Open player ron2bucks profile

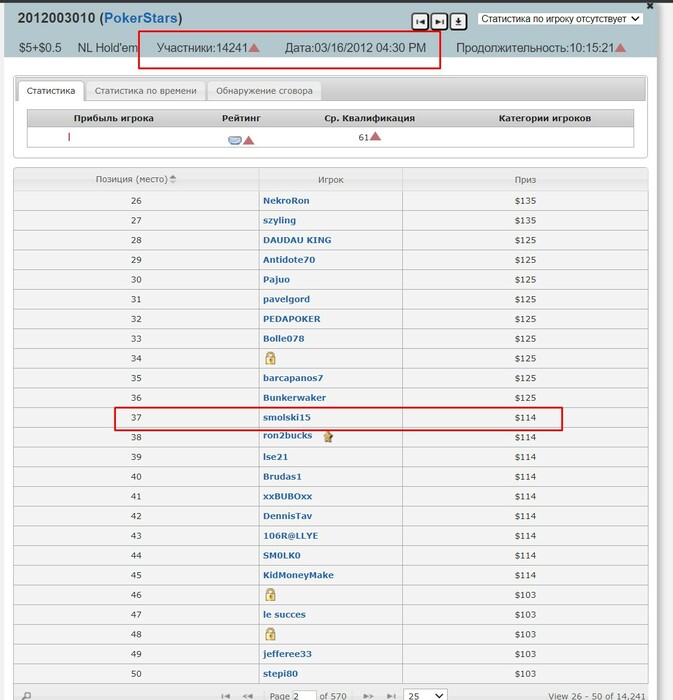coord(287,435)
